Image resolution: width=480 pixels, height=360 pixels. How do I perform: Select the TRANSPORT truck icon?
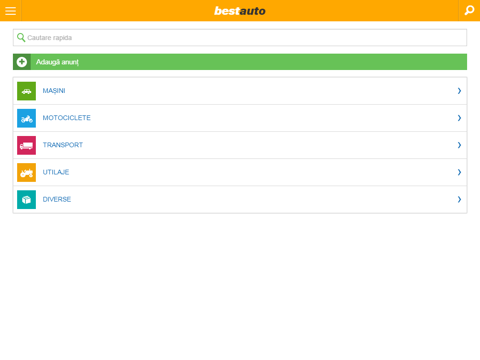(x=26, y=145)
